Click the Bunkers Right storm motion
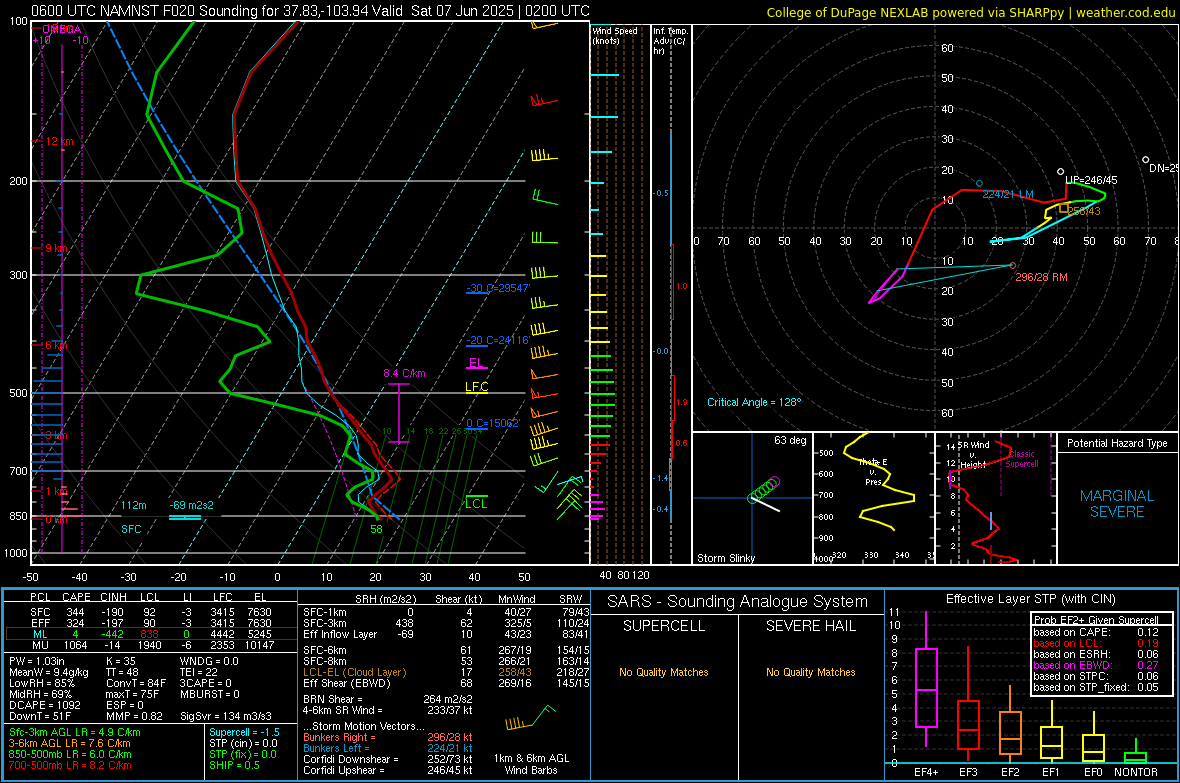Viewport: 1180px width, 783px height. (388, 737)
